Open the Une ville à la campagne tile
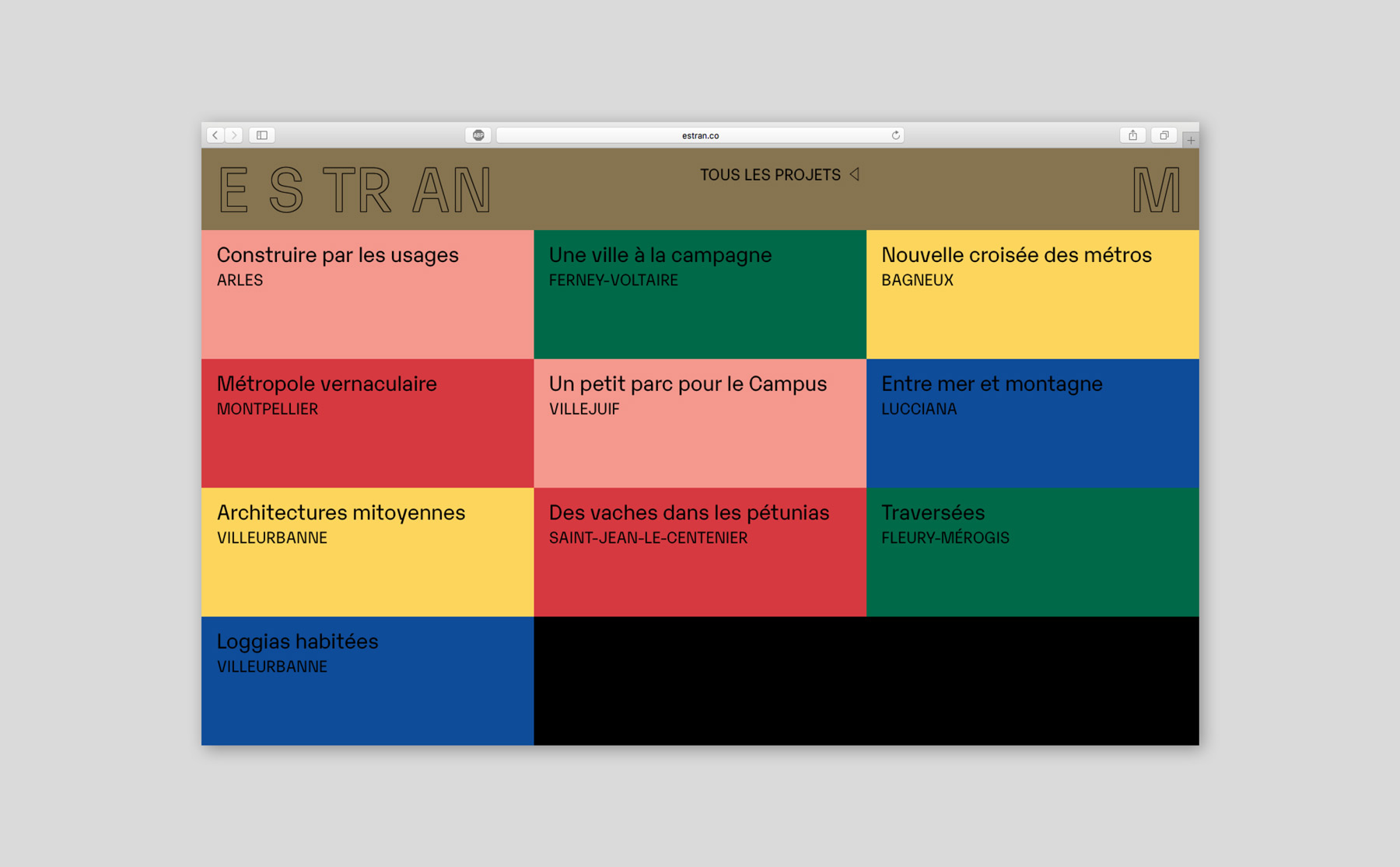Image resolution: width=1400 pixels, height=867 pixels. [x=699, y=294]
